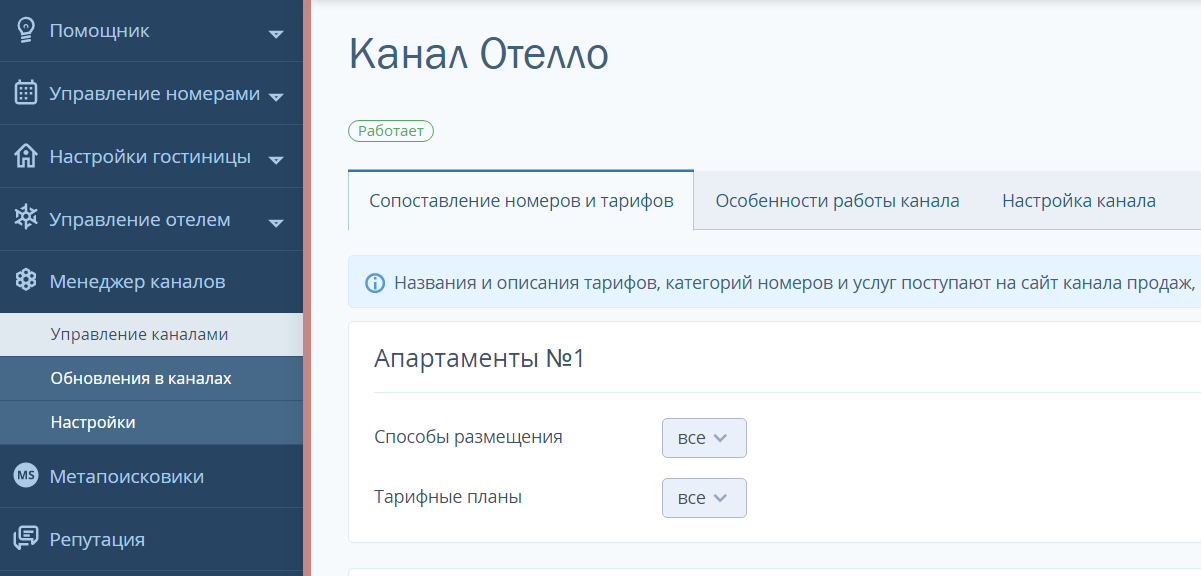Open the Настройки submenu item

click(x=151, y=423)
